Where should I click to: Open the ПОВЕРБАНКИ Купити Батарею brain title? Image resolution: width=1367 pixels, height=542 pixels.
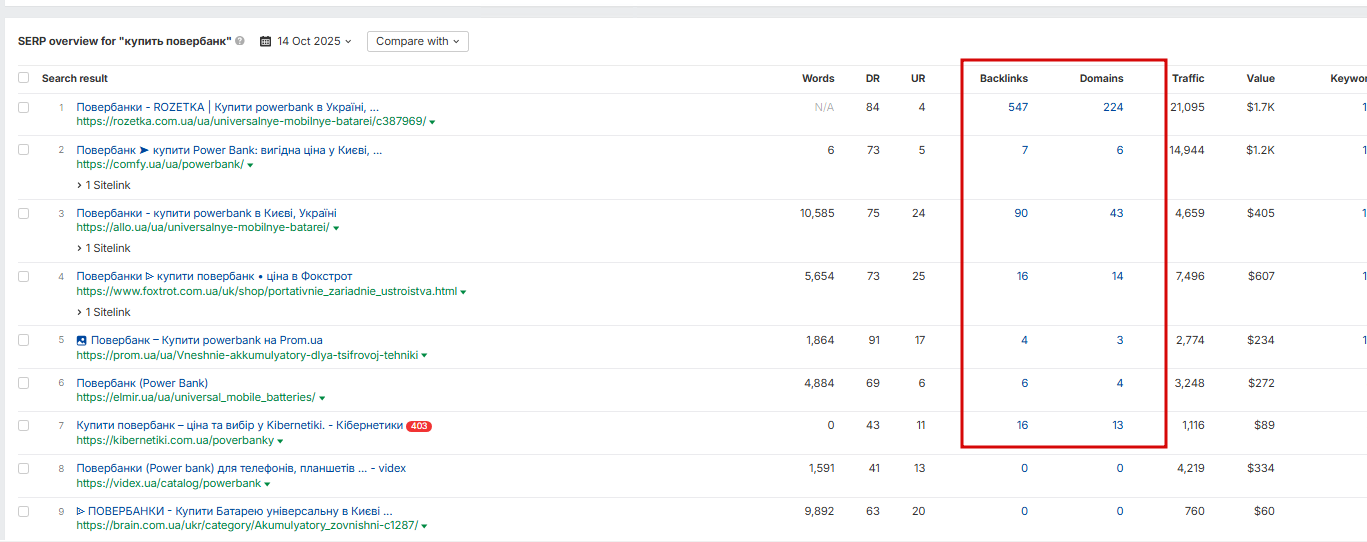point(234,511)
